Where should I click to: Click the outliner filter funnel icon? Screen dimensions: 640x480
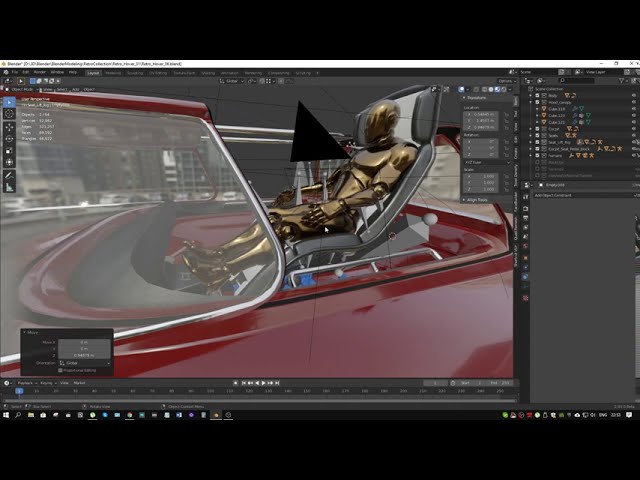click(621, 81)
